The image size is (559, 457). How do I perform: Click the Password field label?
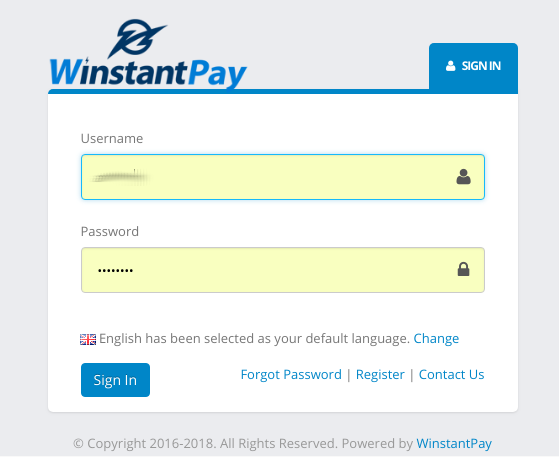(x=110, y=231)
